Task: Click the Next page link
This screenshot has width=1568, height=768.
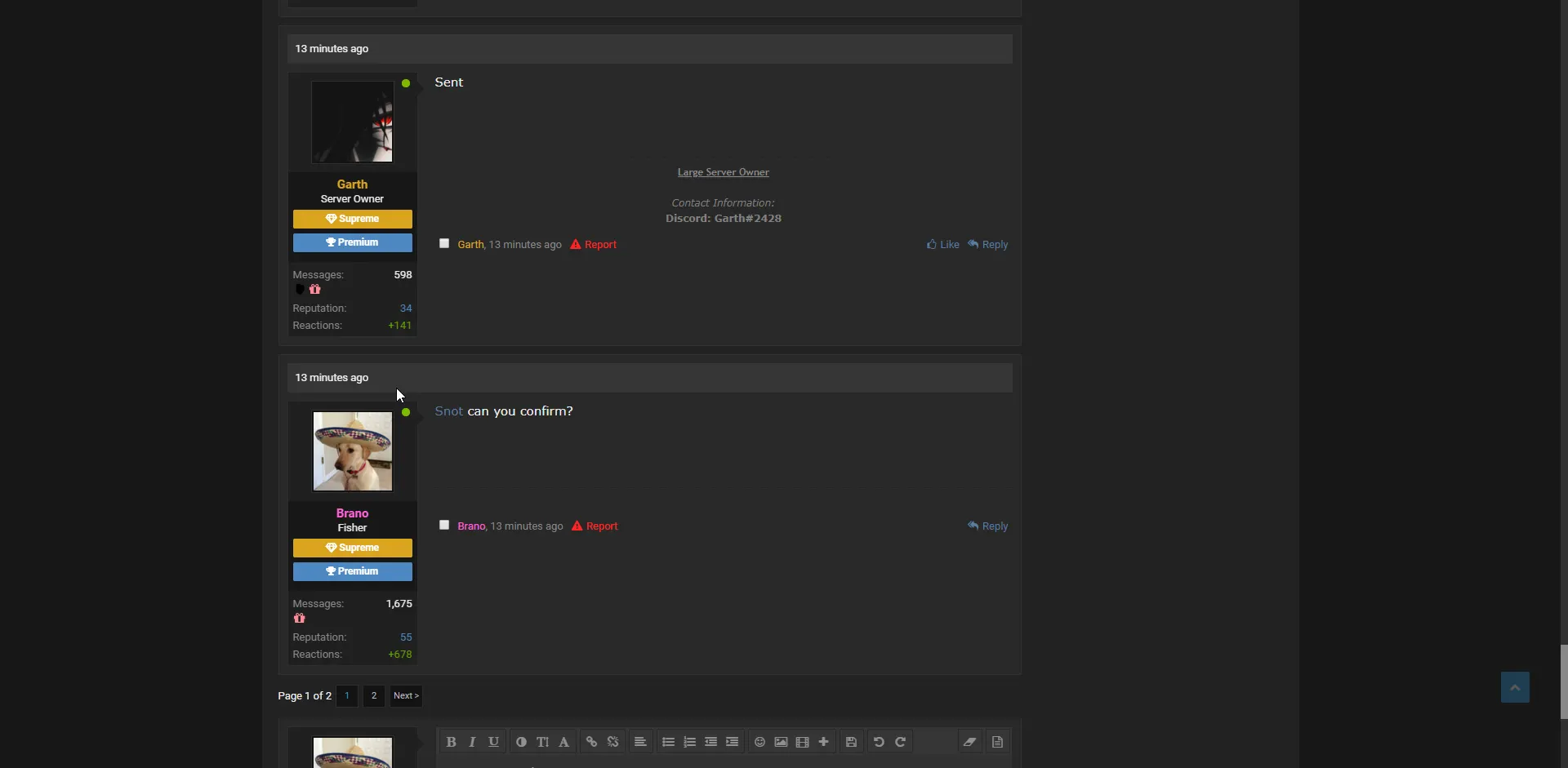Action: (406, 696)
